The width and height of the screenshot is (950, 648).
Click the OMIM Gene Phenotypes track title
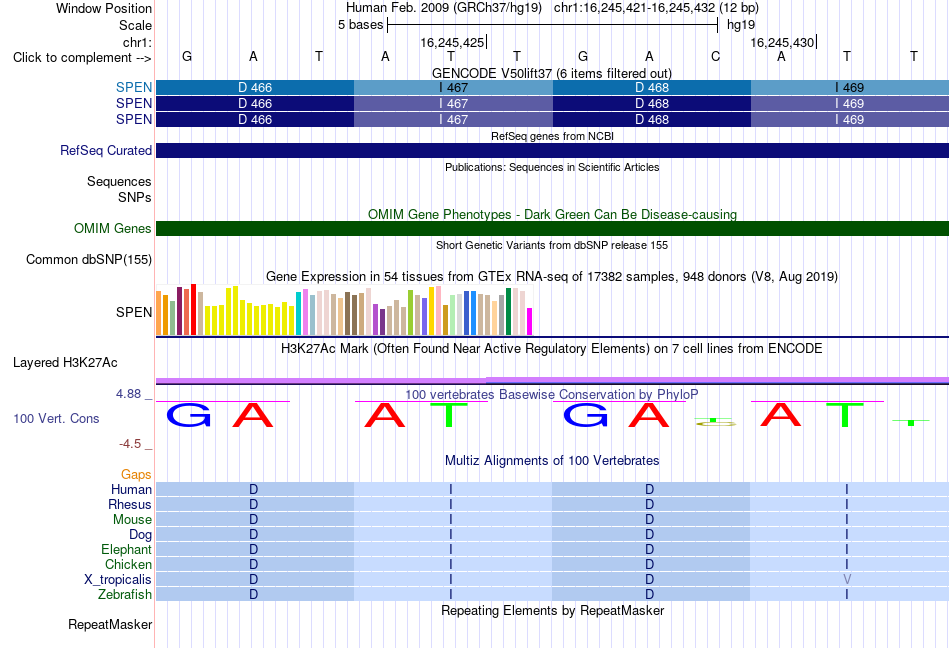pyautogui.click(x=553, y=214)
